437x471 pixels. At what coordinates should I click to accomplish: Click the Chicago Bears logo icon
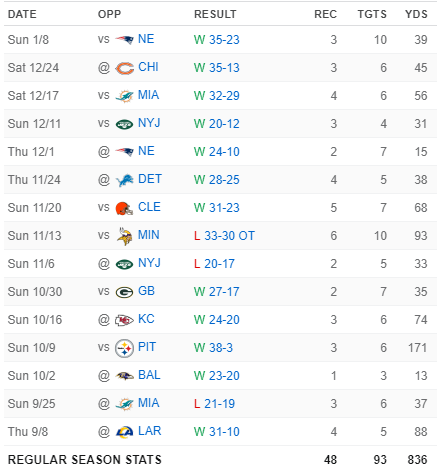click(x=124, y=68)
